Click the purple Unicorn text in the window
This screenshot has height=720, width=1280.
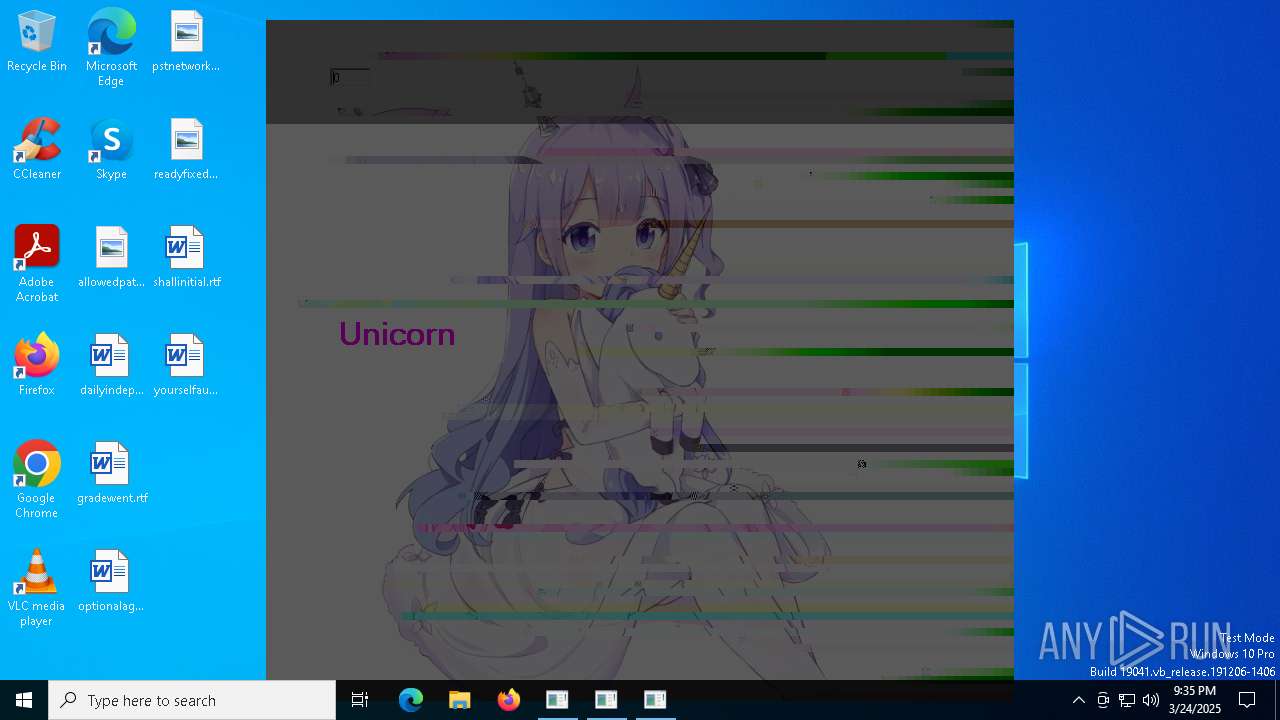tap(397, 334)
